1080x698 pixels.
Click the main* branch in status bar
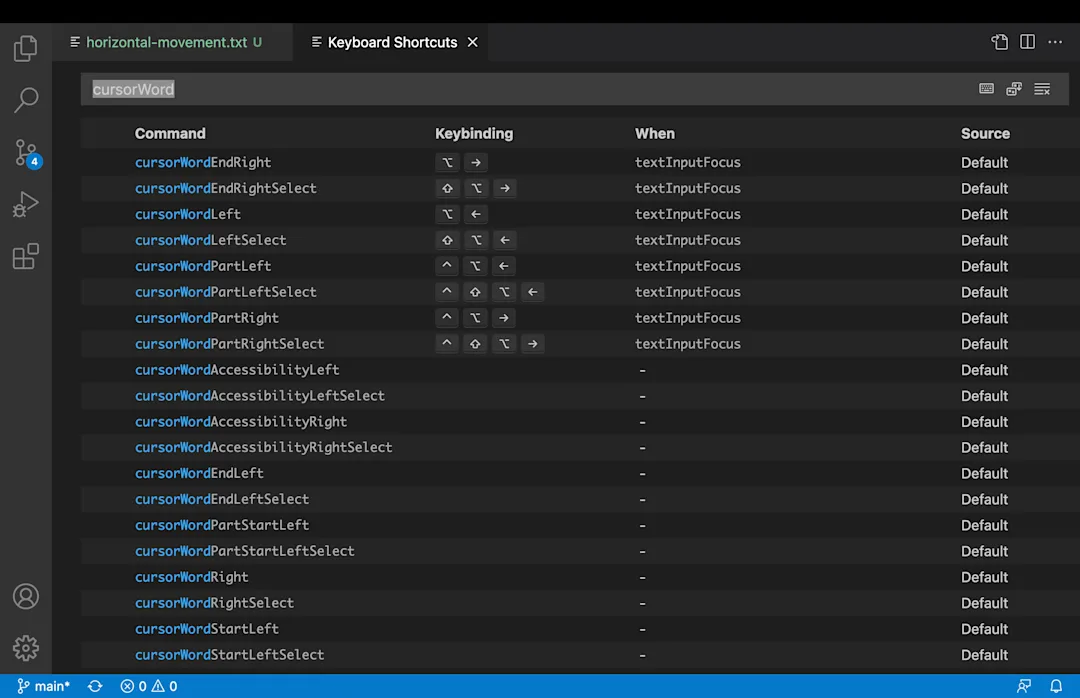click(x=43, y=686)
